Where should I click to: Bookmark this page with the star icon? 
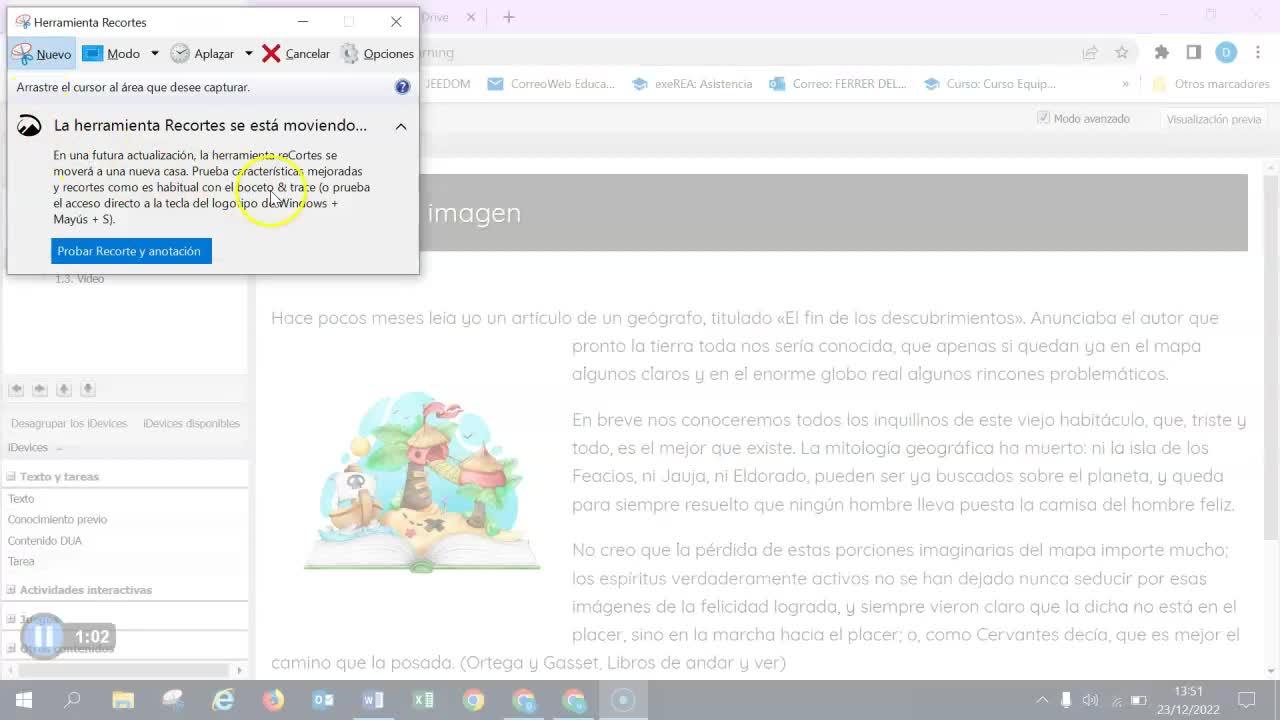(x=1122, y=53)
